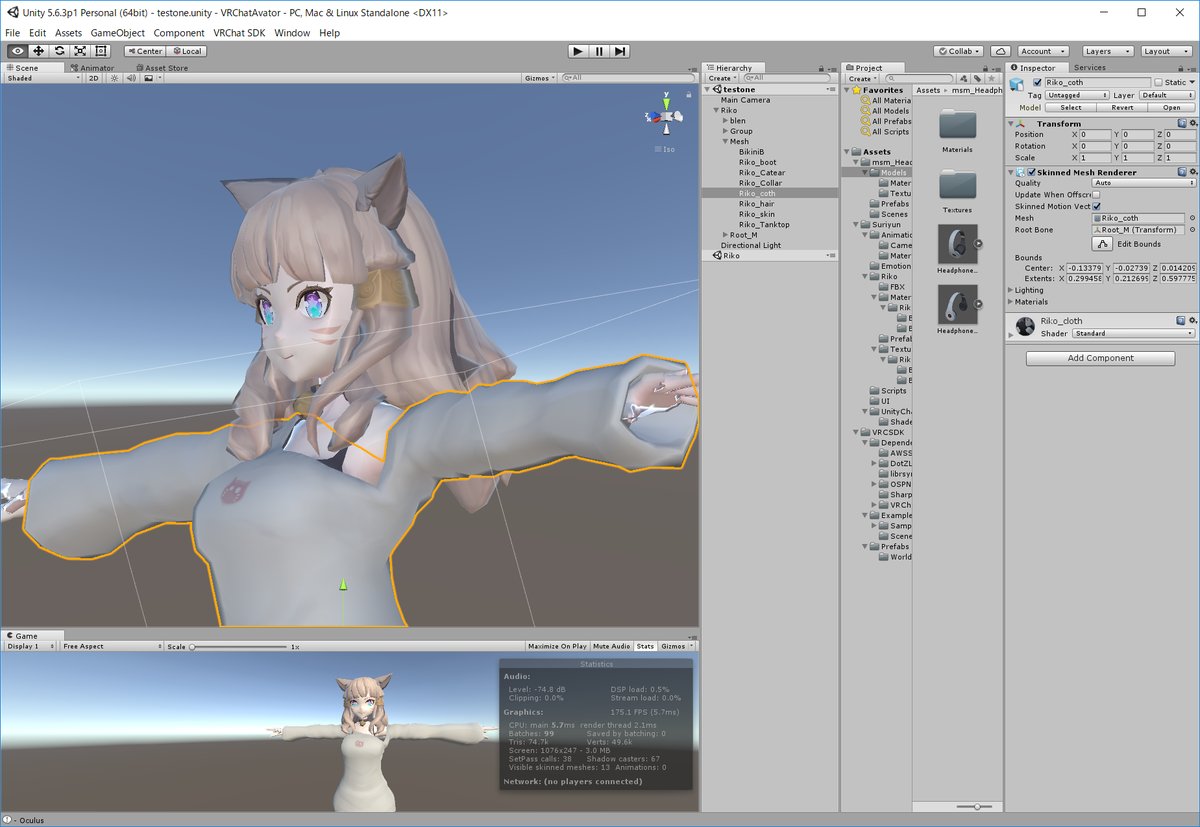Viewport: 1200px width, 827px height.
Task: Select the Move tool
Action: [x=39, y=51]
